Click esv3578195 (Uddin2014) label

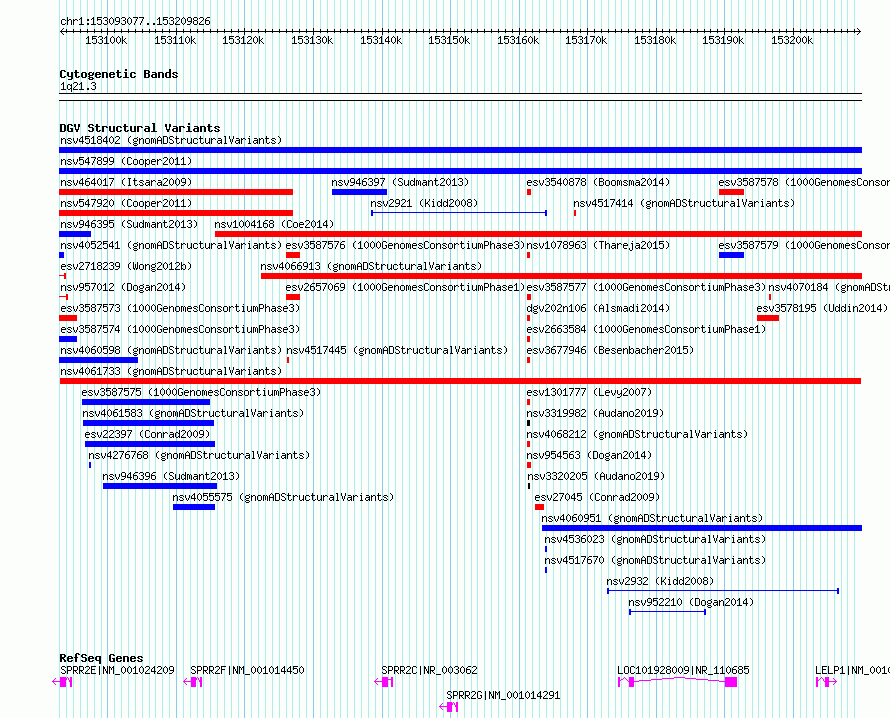[x=822, y=308]
